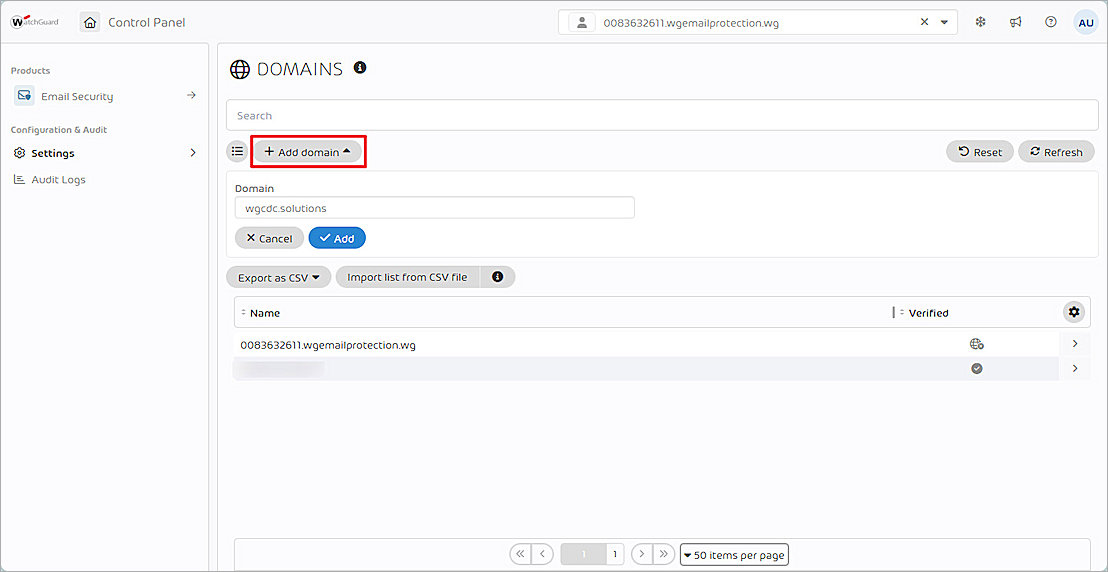The width and height of the screenshot is (1108, 572).
Task: Click unverified globe icon for wgemailprotection domain
Action: point(977,344)
